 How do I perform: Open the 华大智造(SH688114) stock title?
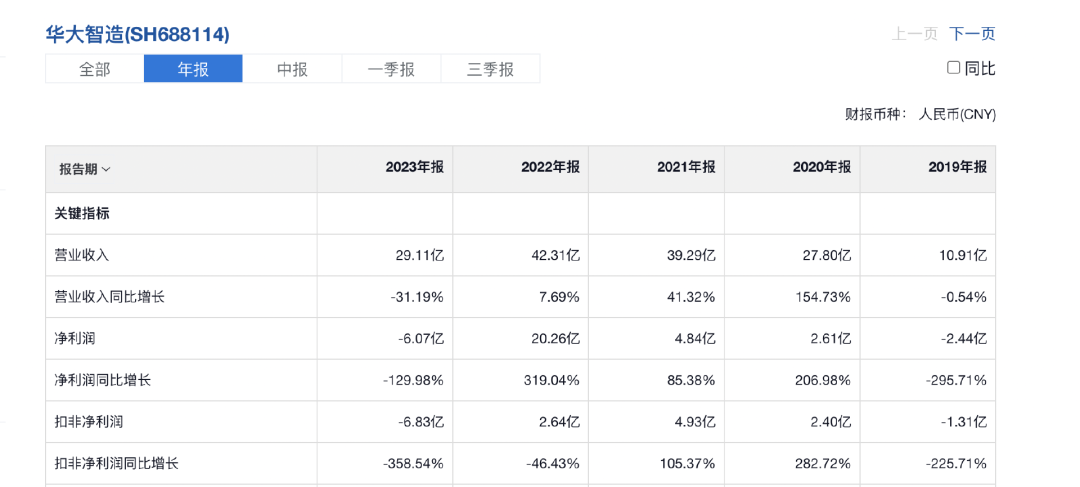point(138,34)
